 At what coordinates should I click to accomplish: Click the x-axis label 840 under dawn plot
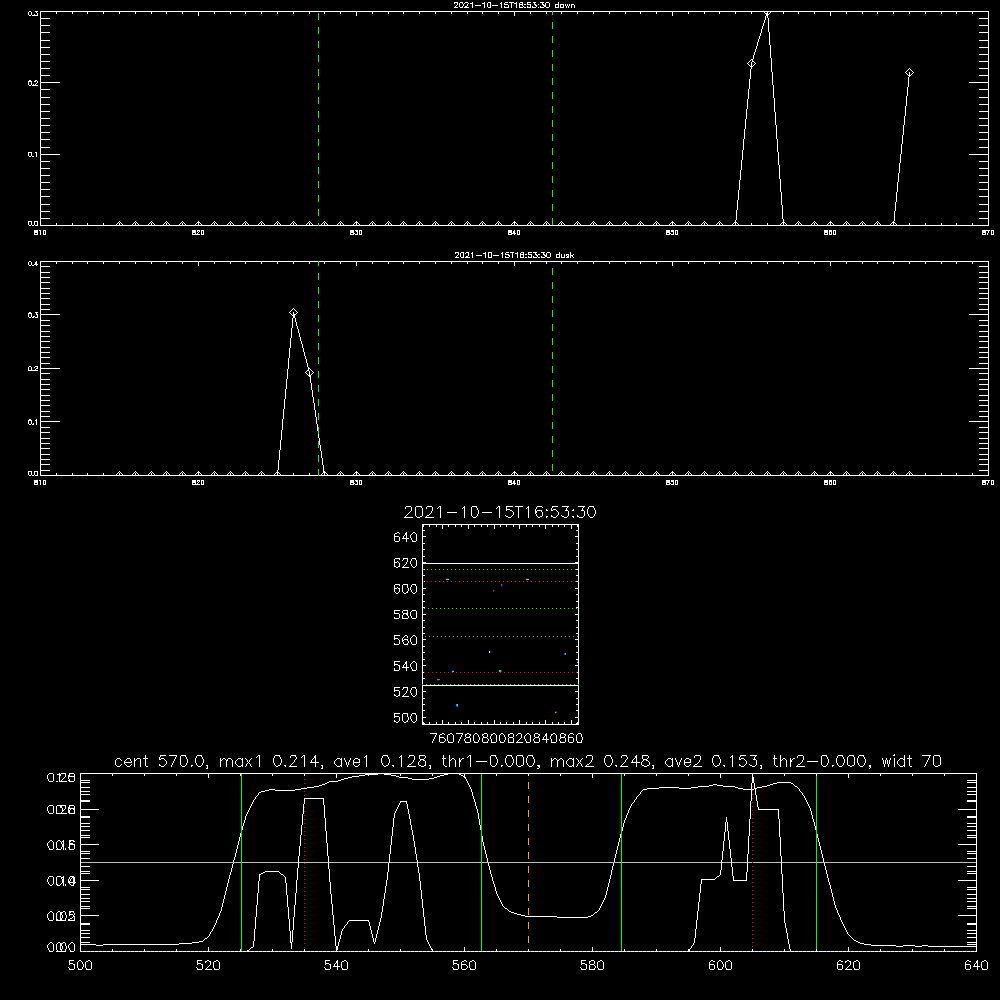point(514,233)
